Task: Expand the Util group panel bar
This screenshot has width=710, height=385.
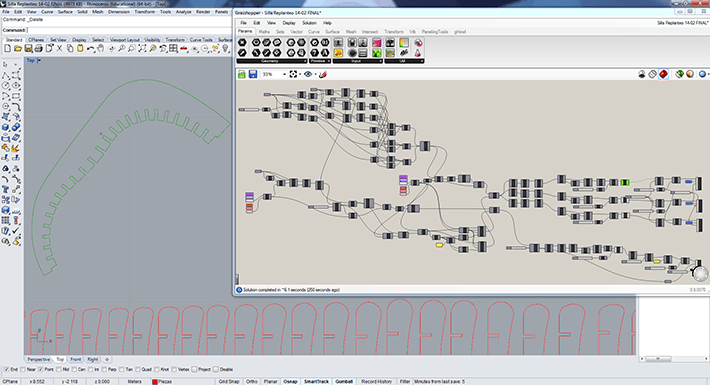Action: (404, 61)
